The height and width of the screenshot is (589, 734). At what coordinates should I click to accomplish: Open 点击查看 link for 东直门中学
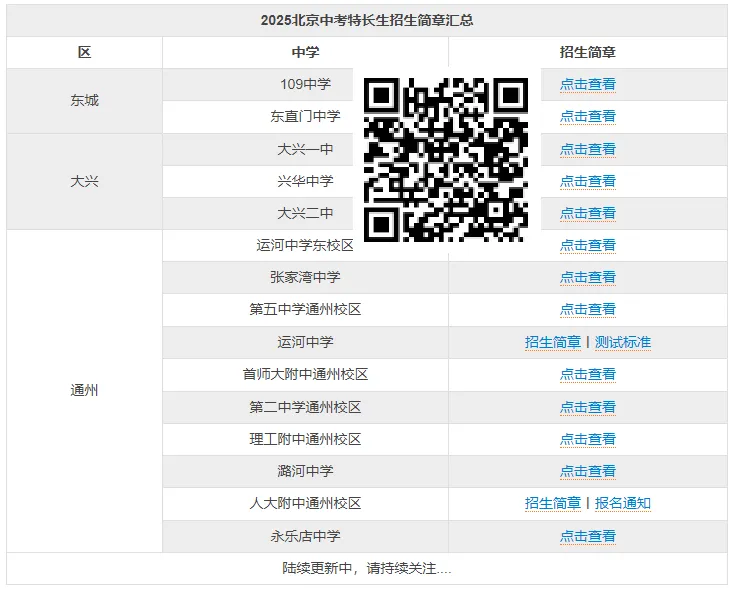point(587,116)
